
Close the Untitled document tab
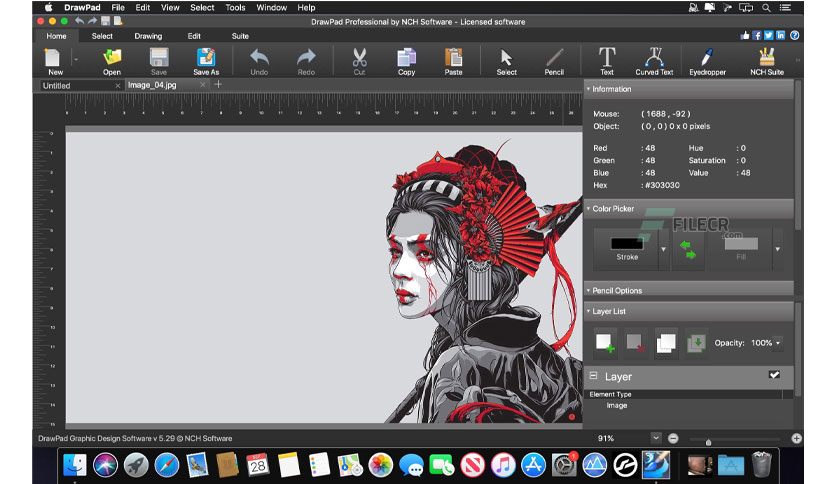point(118,85)
